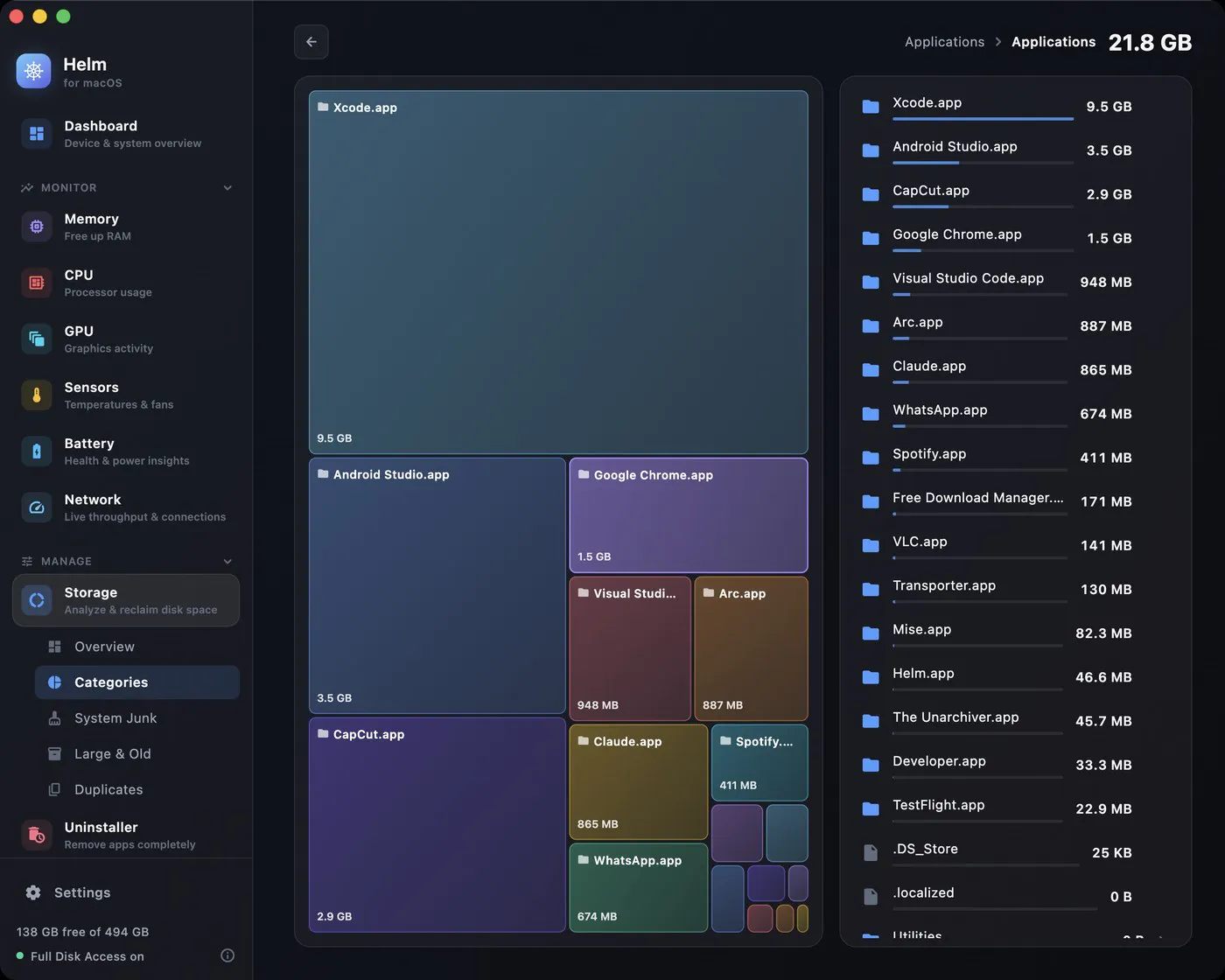Open Settings via the gear icon
This screenshot has height=980, width=1225.
point(33,892)
